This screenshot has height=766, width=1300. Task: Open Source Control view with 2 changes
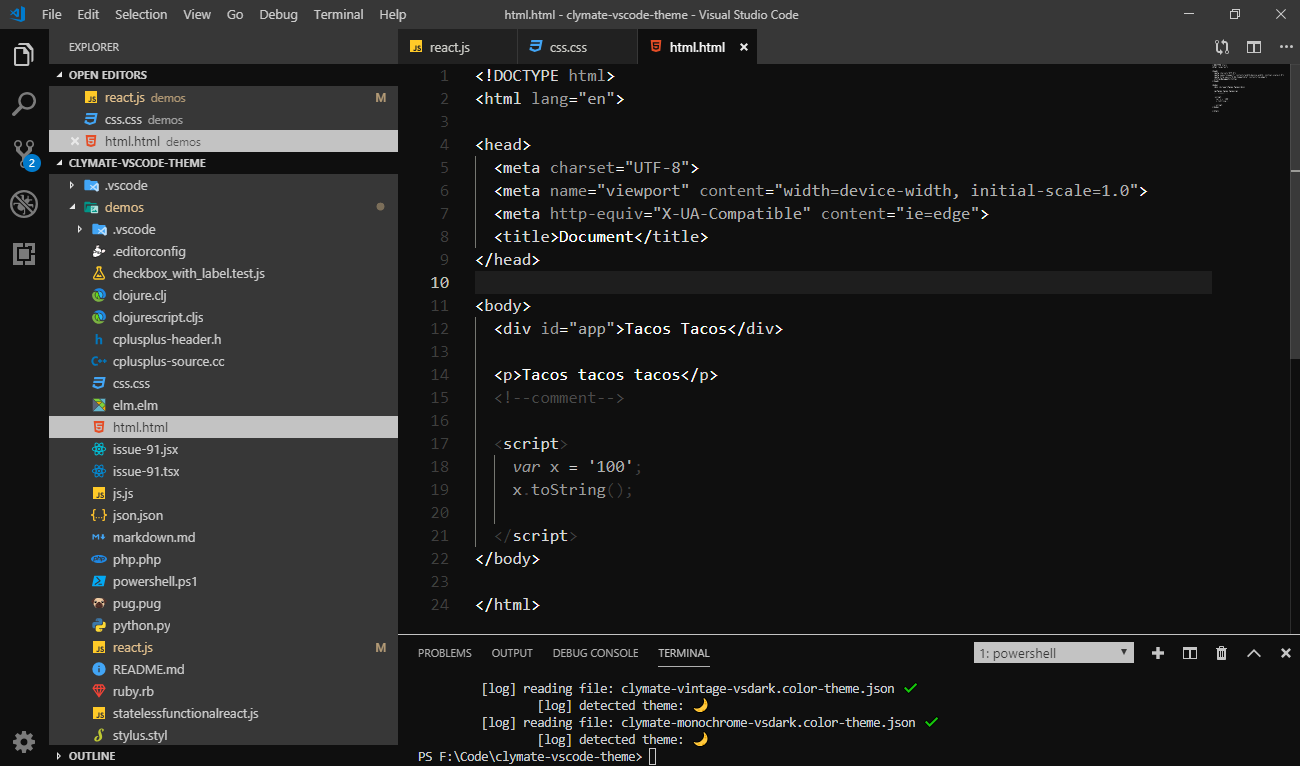click(24, 153)
